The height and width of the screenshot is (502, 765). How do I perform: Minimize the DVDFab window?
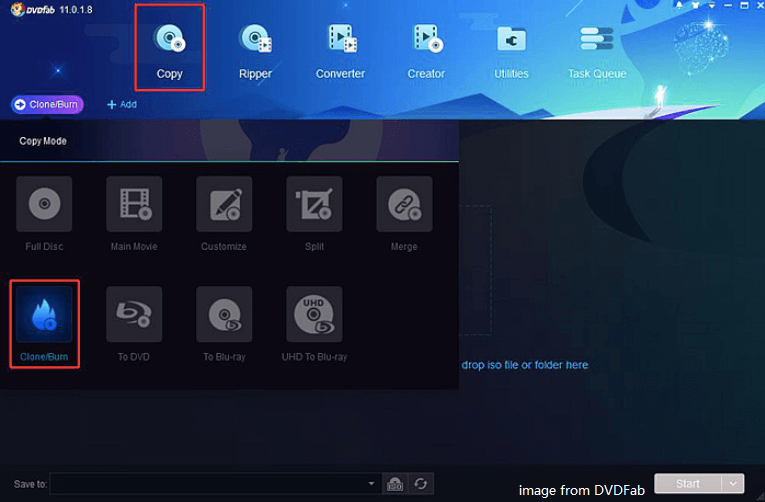pos(728,5)
